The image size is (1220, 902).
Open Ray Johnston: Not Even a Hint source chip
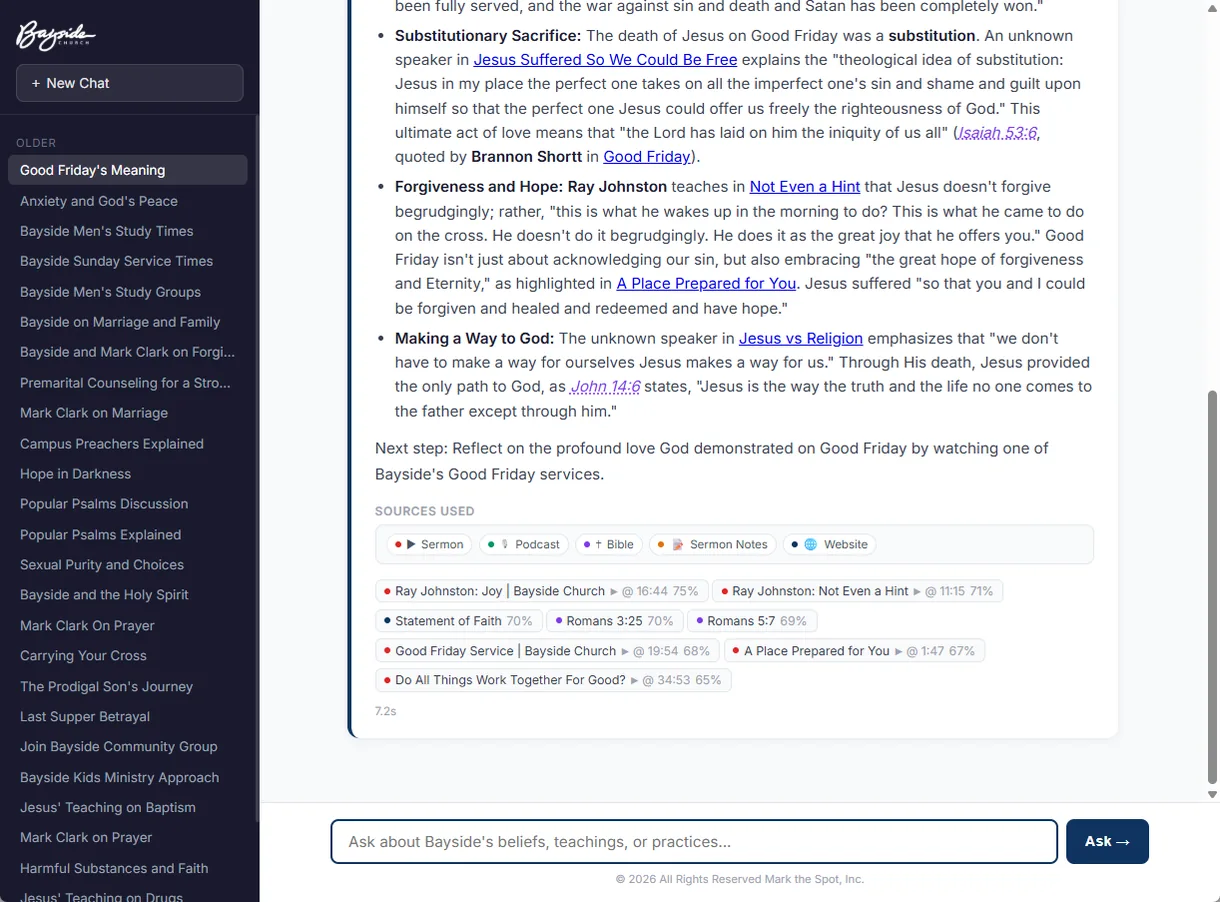pyautogui.click(x=857, y=591)
